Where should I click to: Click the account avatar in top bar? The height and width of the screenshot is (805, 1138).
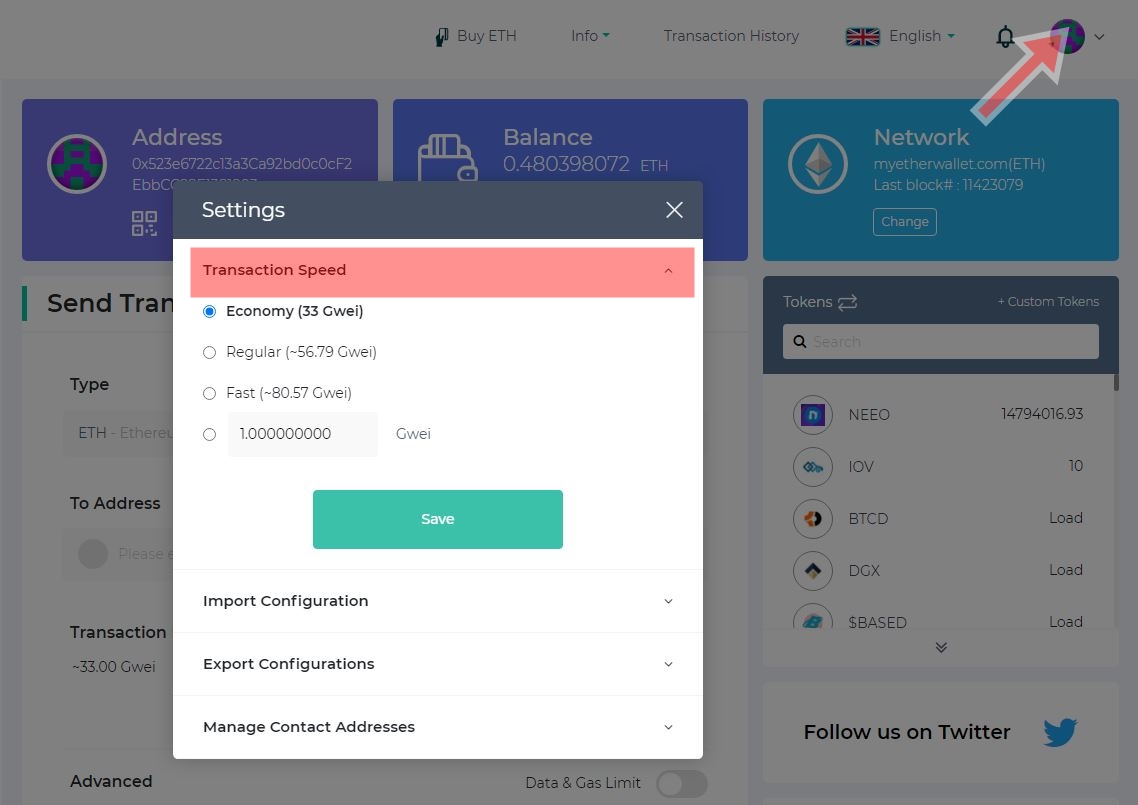tap(1067, 36)
